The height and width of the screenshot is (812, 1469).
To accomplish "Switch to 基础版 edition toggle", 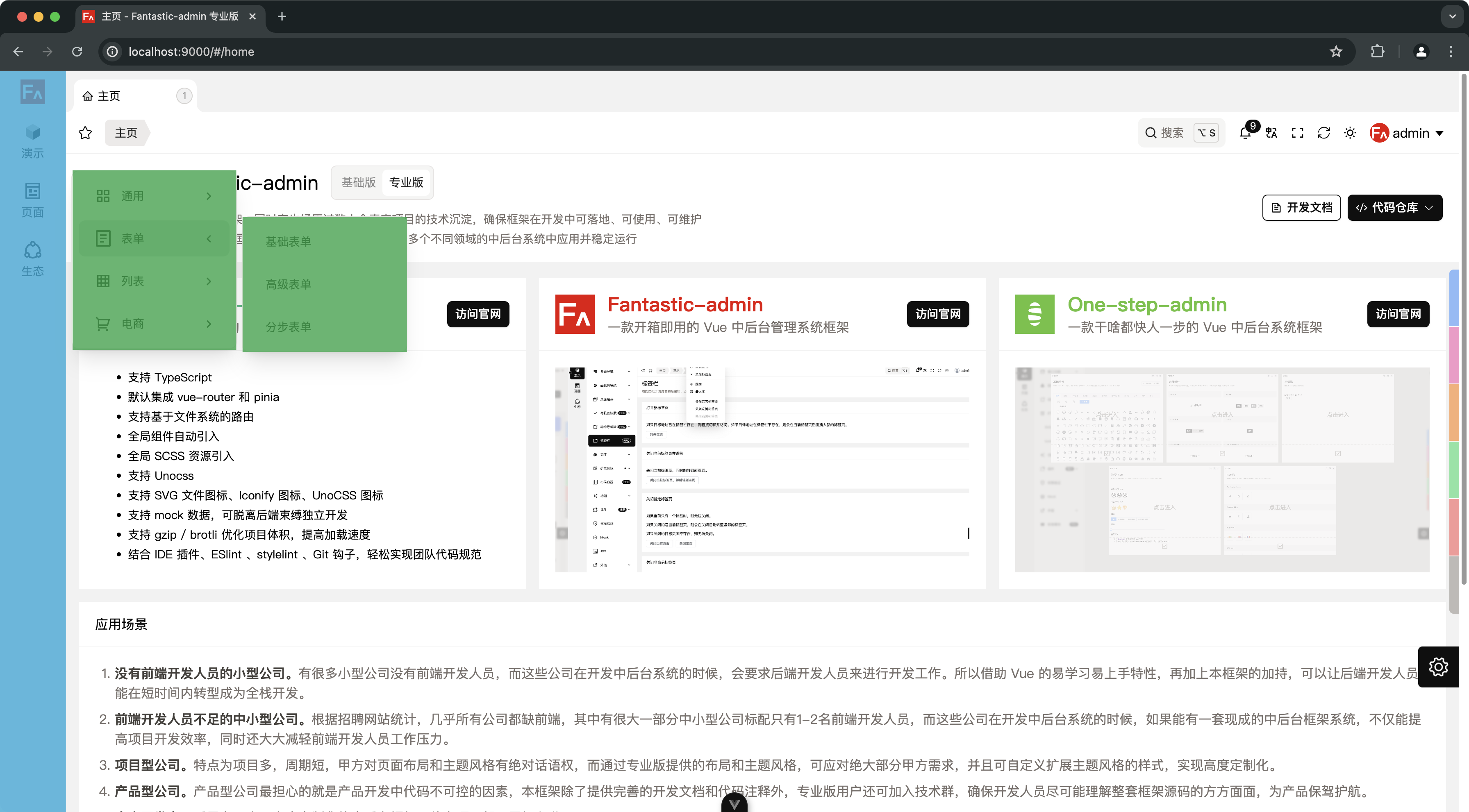I will [358, 182].
